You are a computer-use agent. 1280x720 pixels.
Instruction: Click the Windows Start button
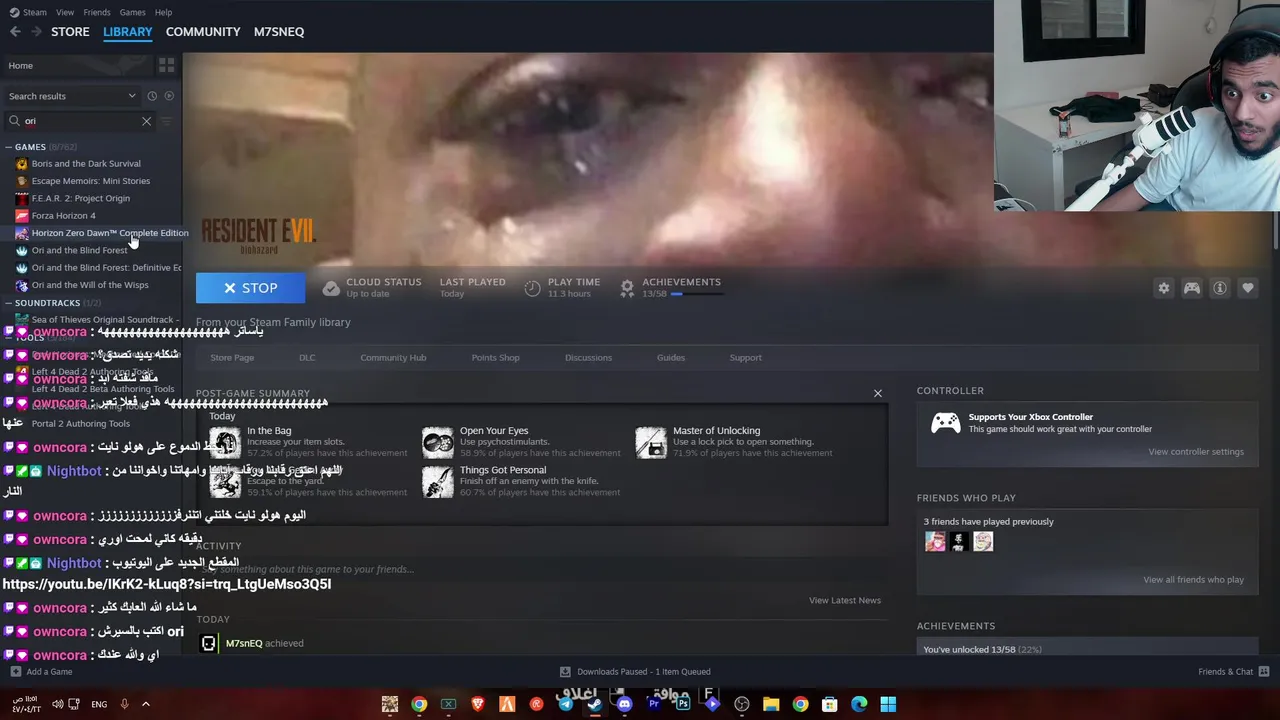coord(888,704)
